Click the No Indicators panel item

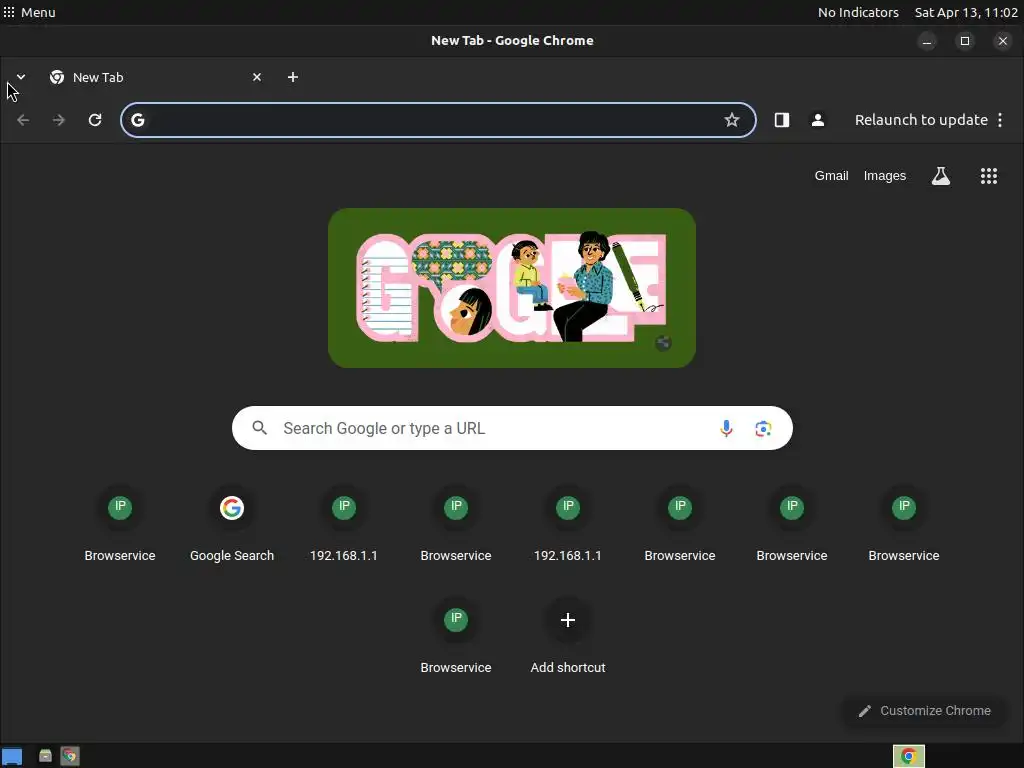pyautogui.click(x=858, y=12)
